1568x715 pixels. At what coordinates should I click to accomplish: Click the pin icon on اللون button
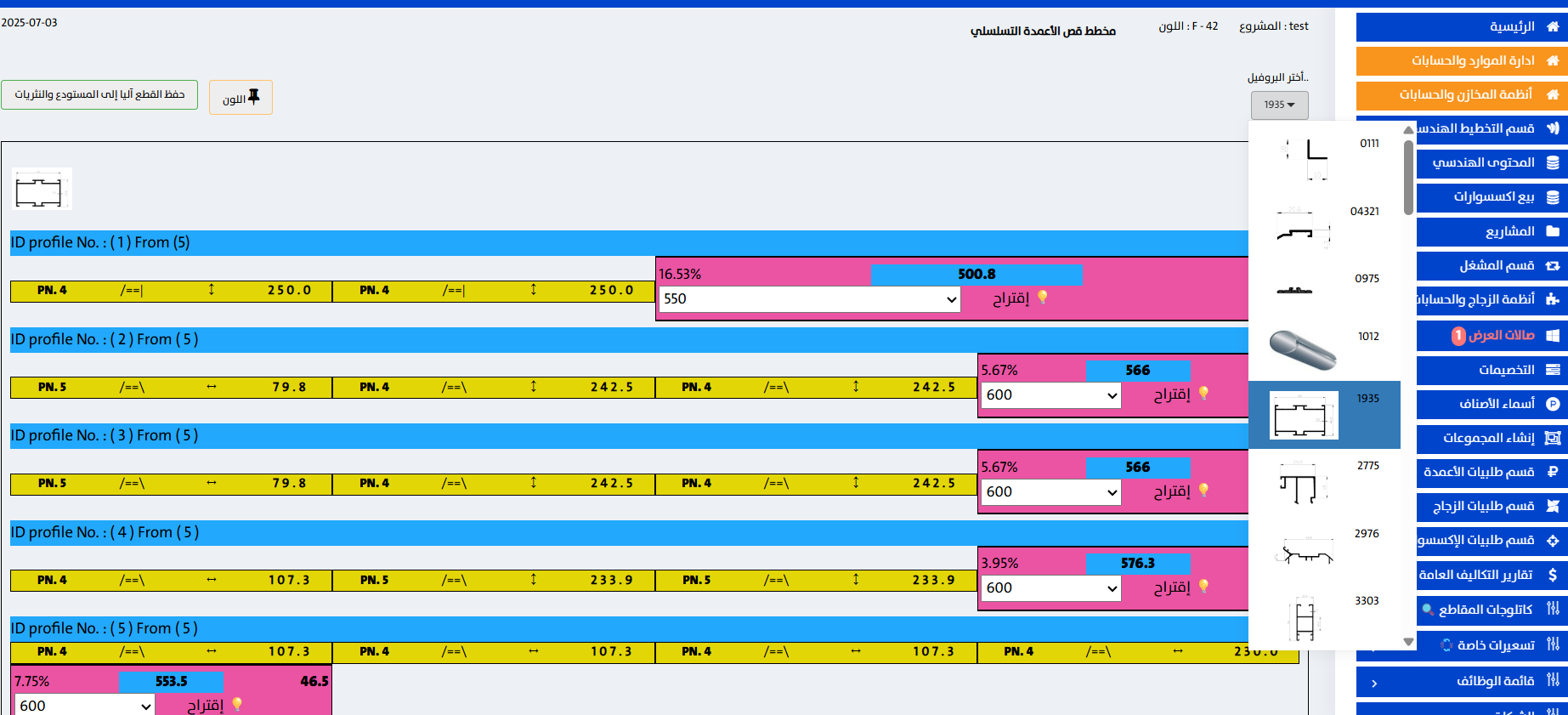tap(253, 97)
